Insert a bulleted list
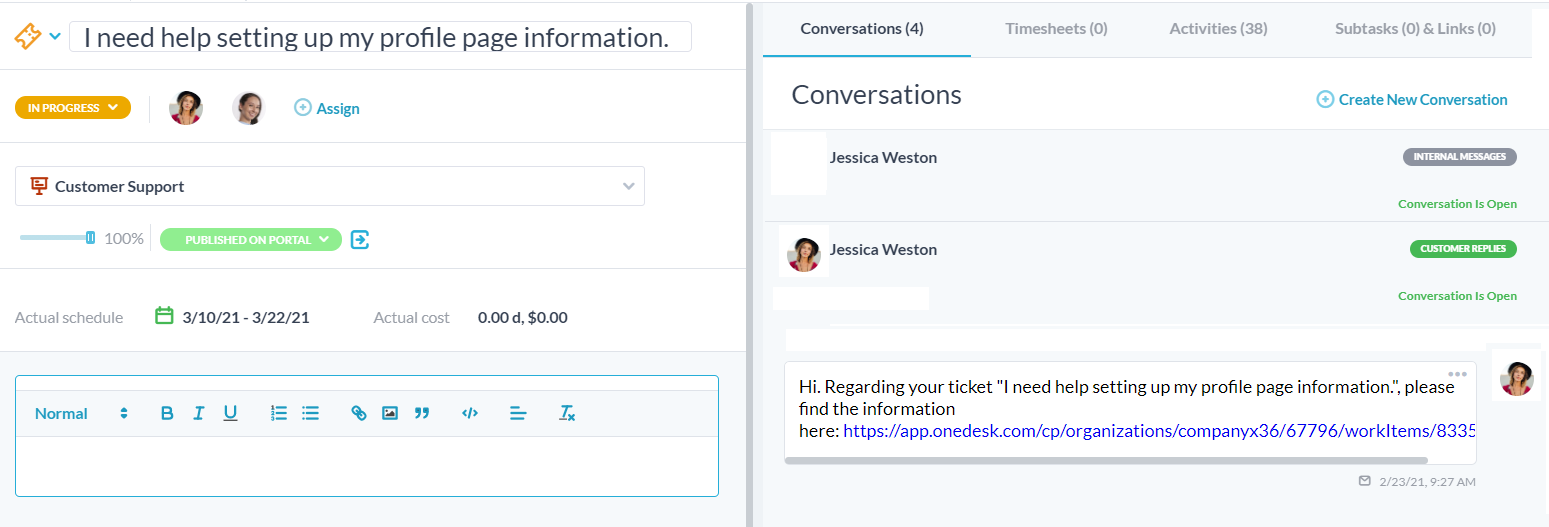The width and height of the screenshot is (1549, 527). click(311, 413)
